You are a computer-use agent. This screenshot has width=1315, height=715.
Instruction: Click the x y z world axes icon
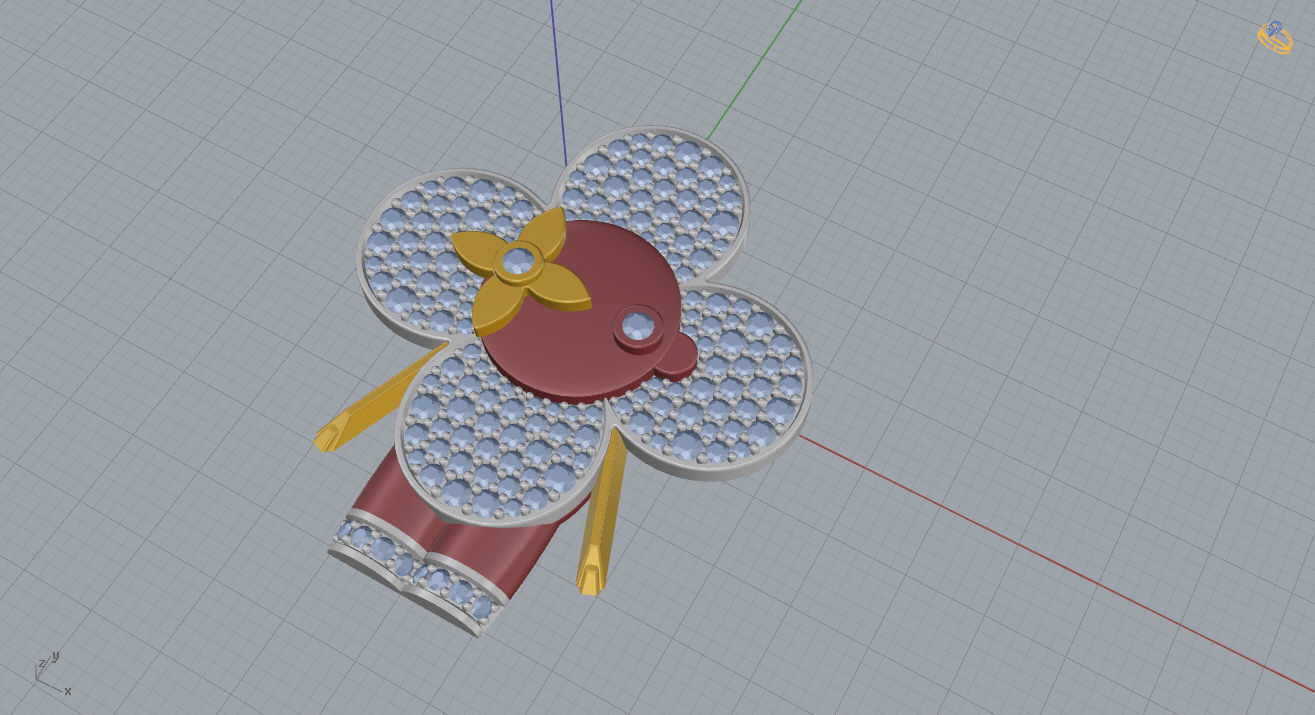[51, 673]
